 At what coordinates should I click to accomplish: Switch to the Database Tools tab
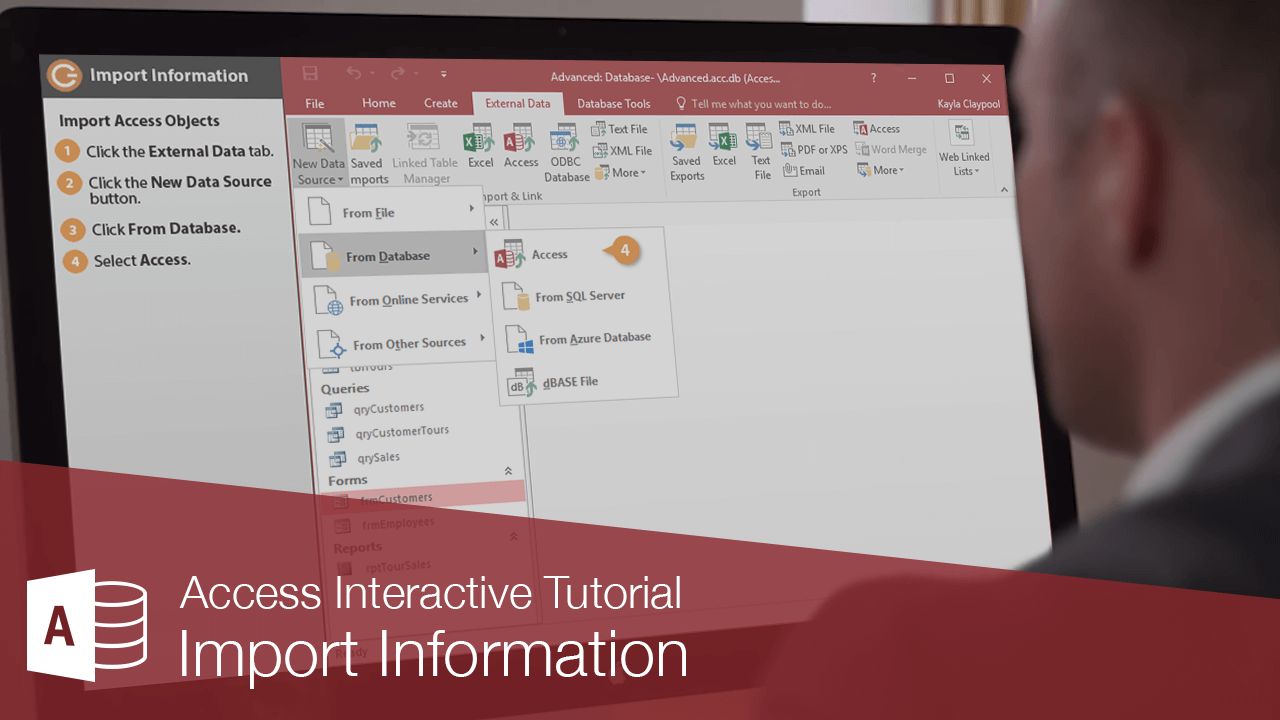[613, 103]
